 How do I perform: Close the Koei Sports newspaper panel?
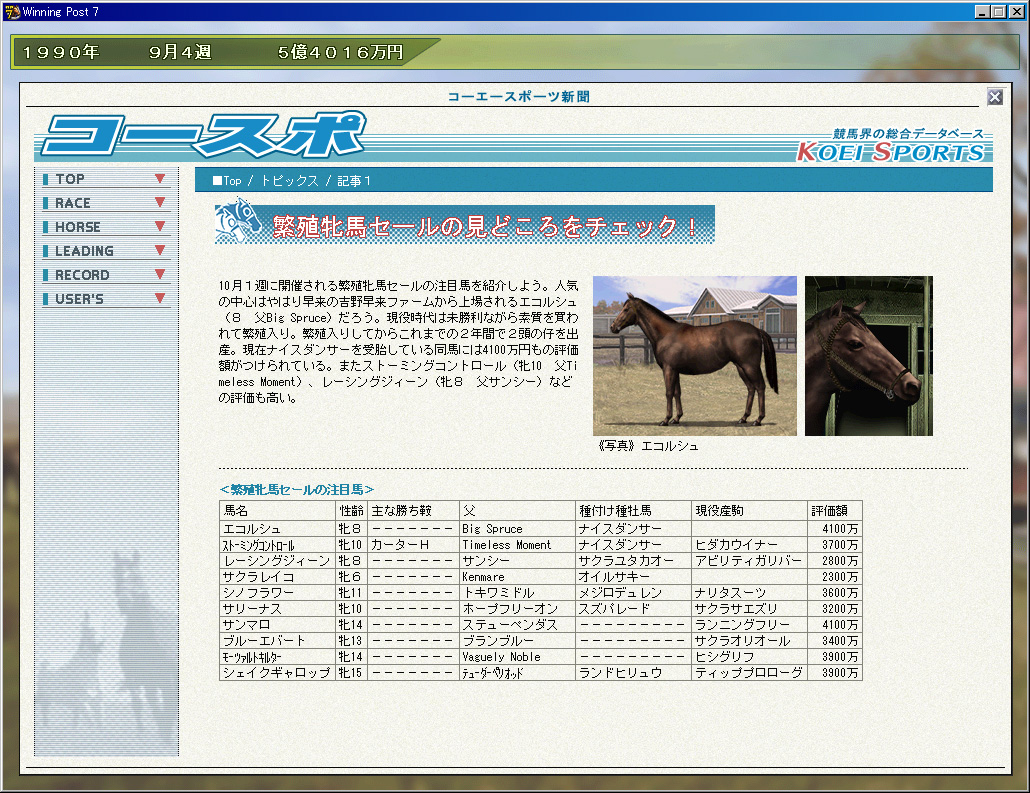click(995, 97)
